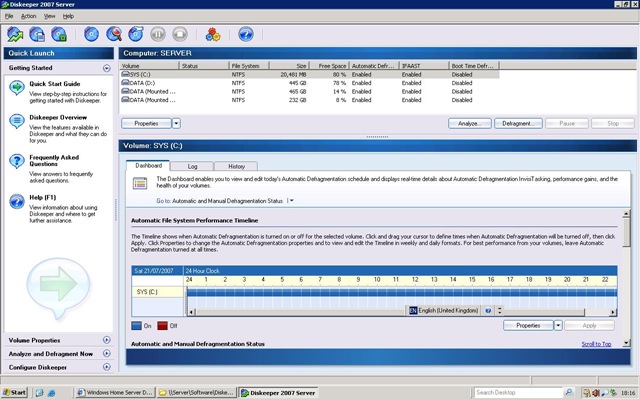640x400 pixels.
Task: Select the Dashboard tab
Action: (148, 165)
